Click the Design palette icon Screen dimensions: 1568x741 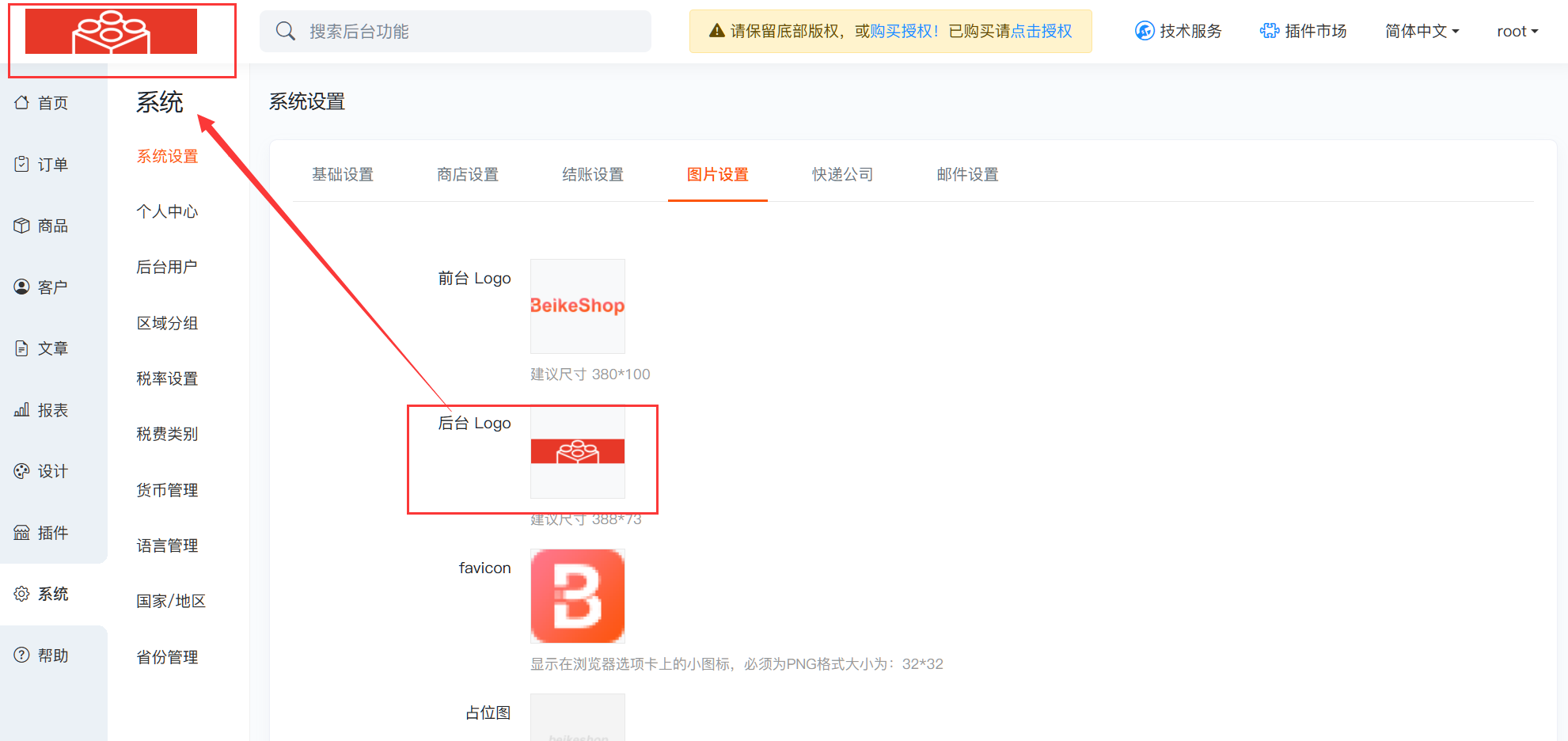[21, 471]
